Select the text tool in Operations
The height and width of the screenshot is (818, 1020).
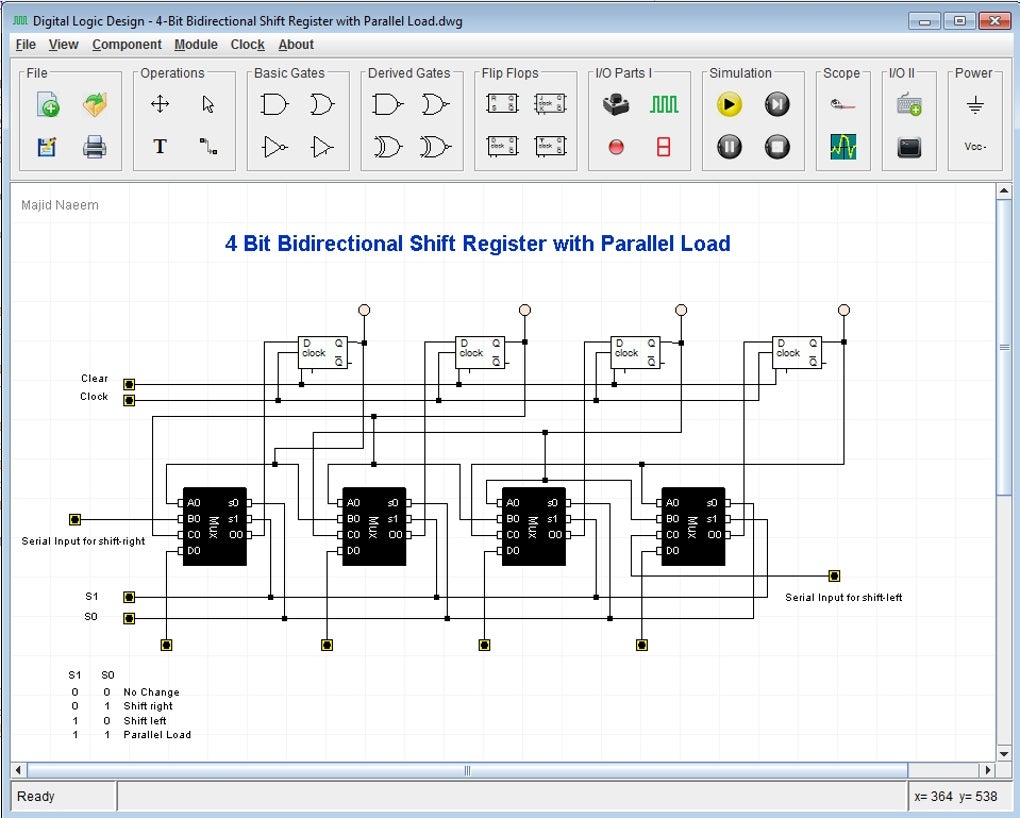pos(160,146)
